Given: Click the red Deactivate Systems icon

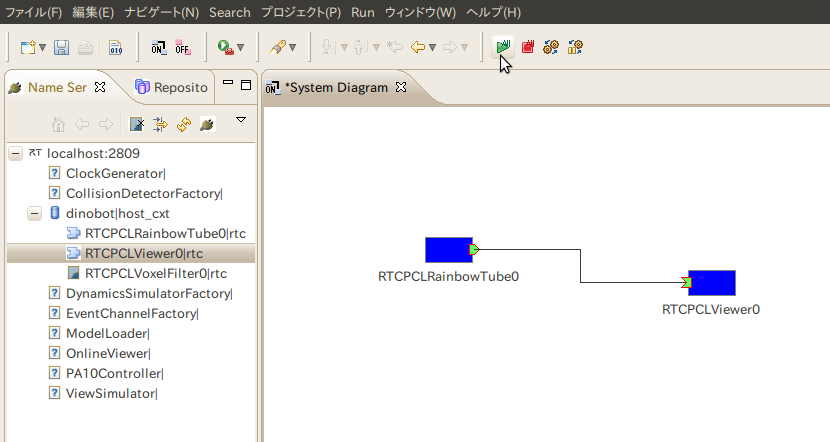Looking at the screenshot, I should tap(527, 47).
